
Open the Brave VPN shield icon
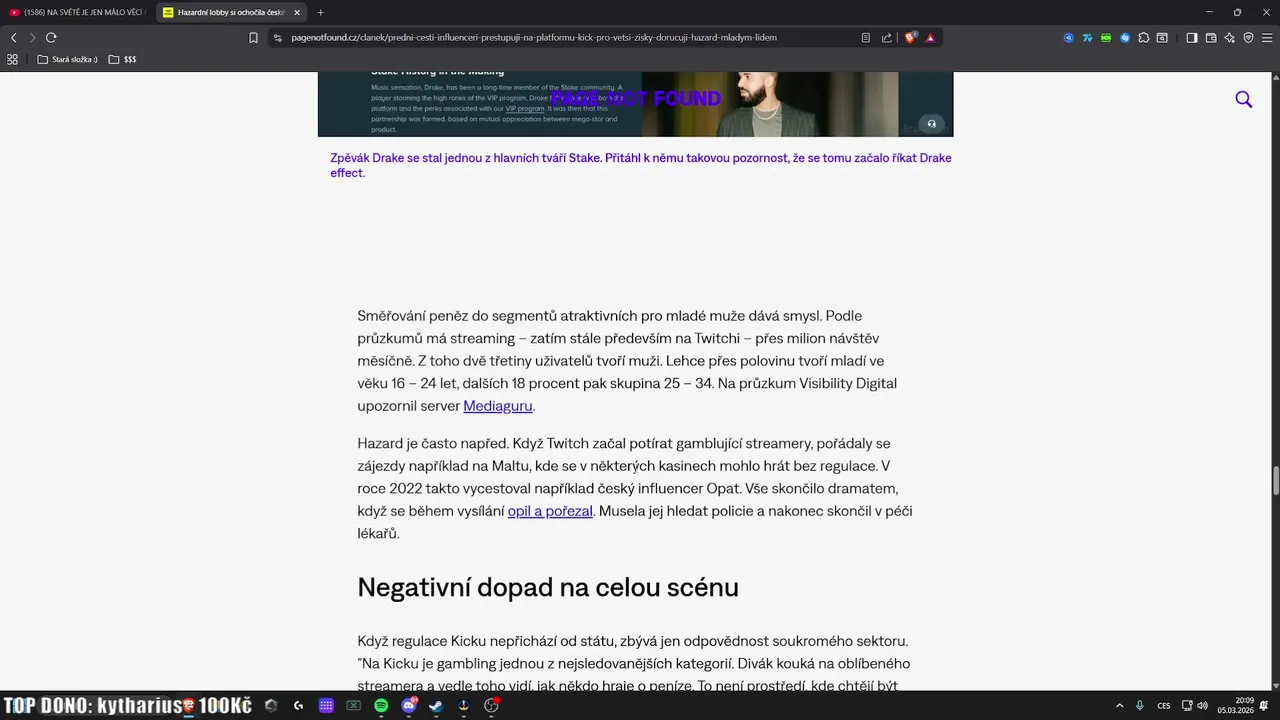pyautogui.click(x=1248, y=38)
